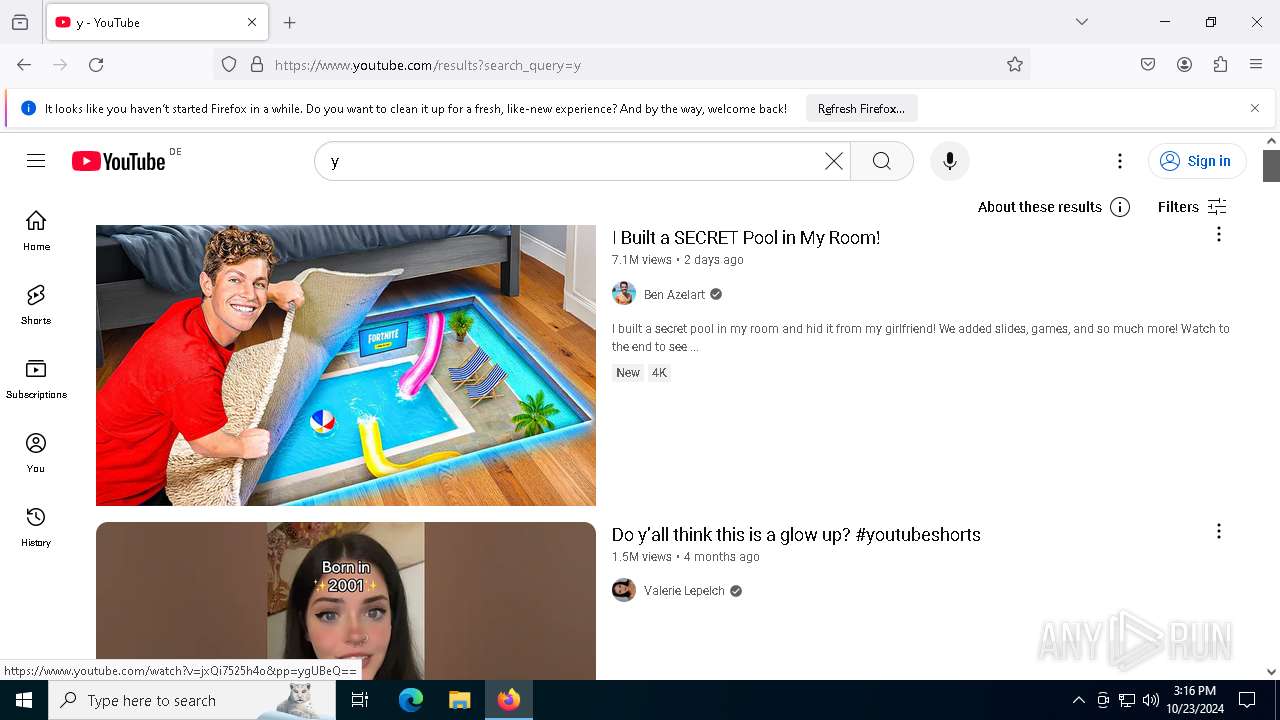Start voice search with microphone

coord(949,161)
